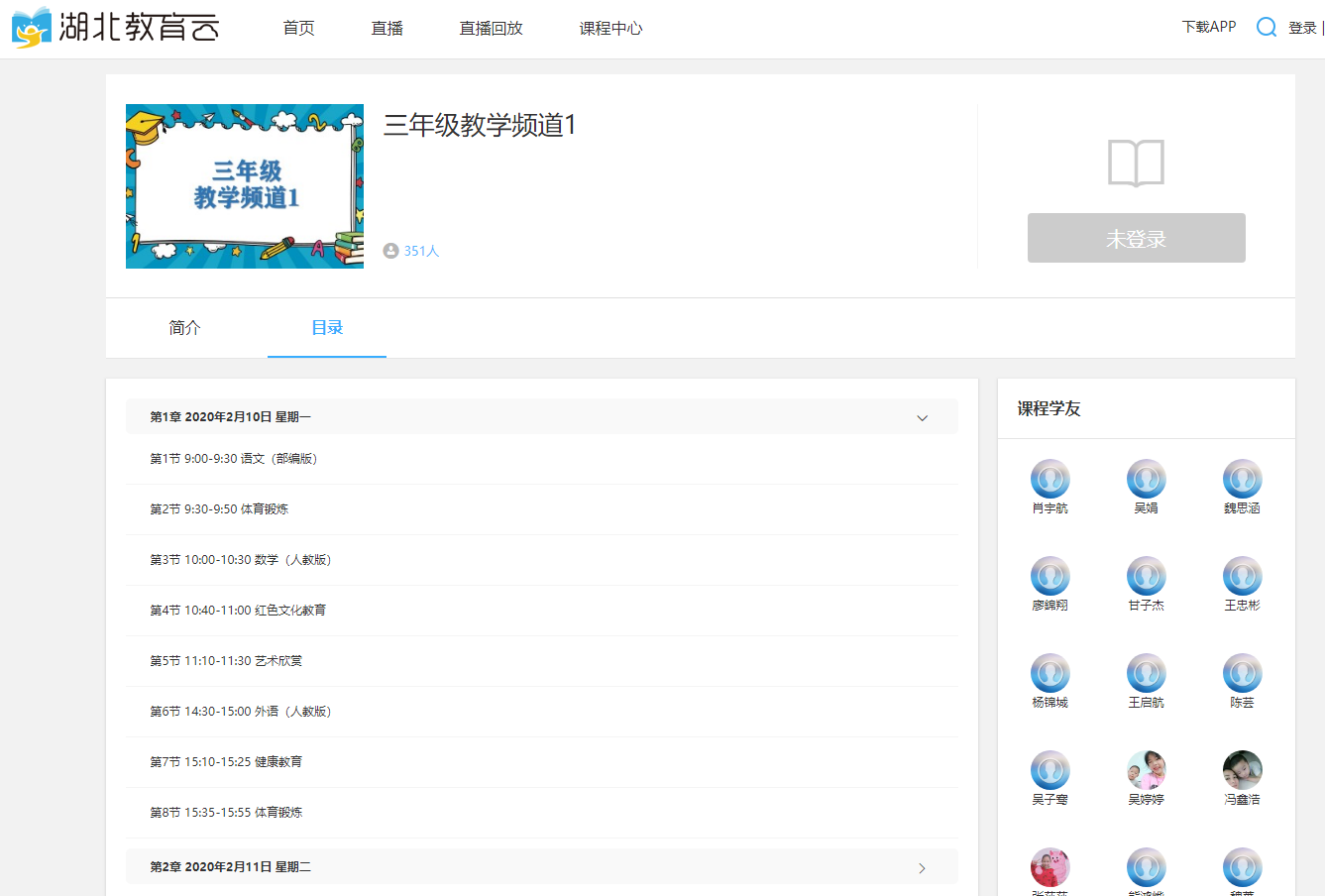Click the 登录 link

[x=1301, y=28]
